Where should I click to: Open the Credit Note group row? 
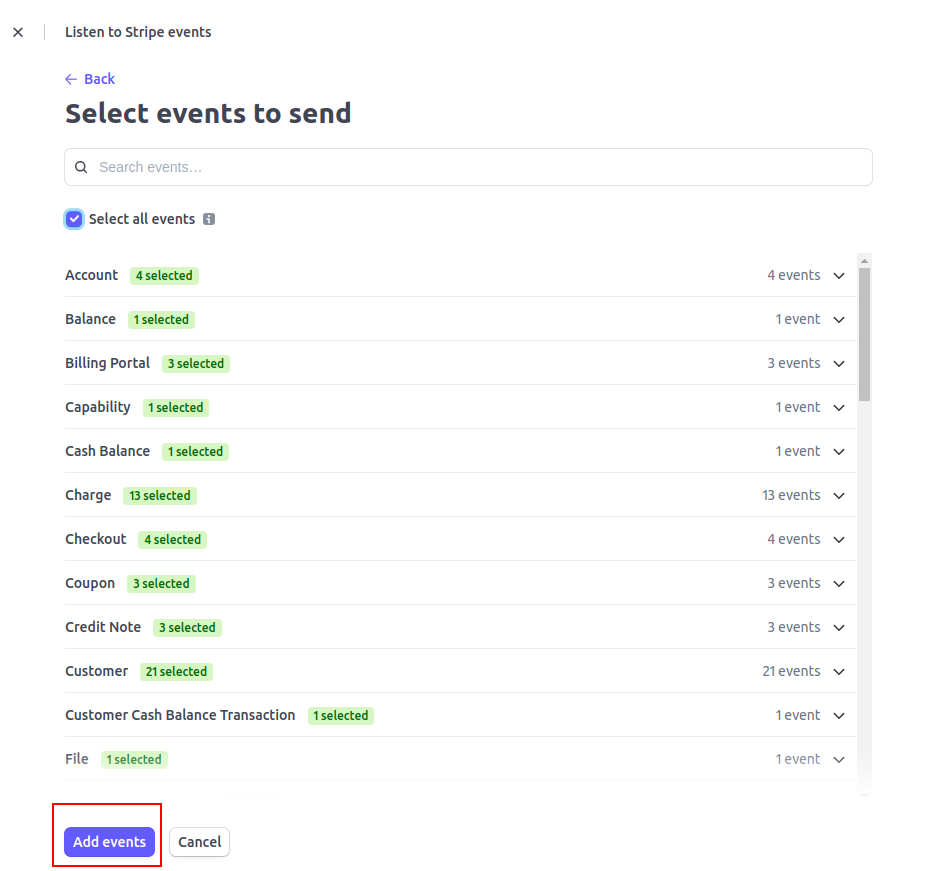coord(460,627)
